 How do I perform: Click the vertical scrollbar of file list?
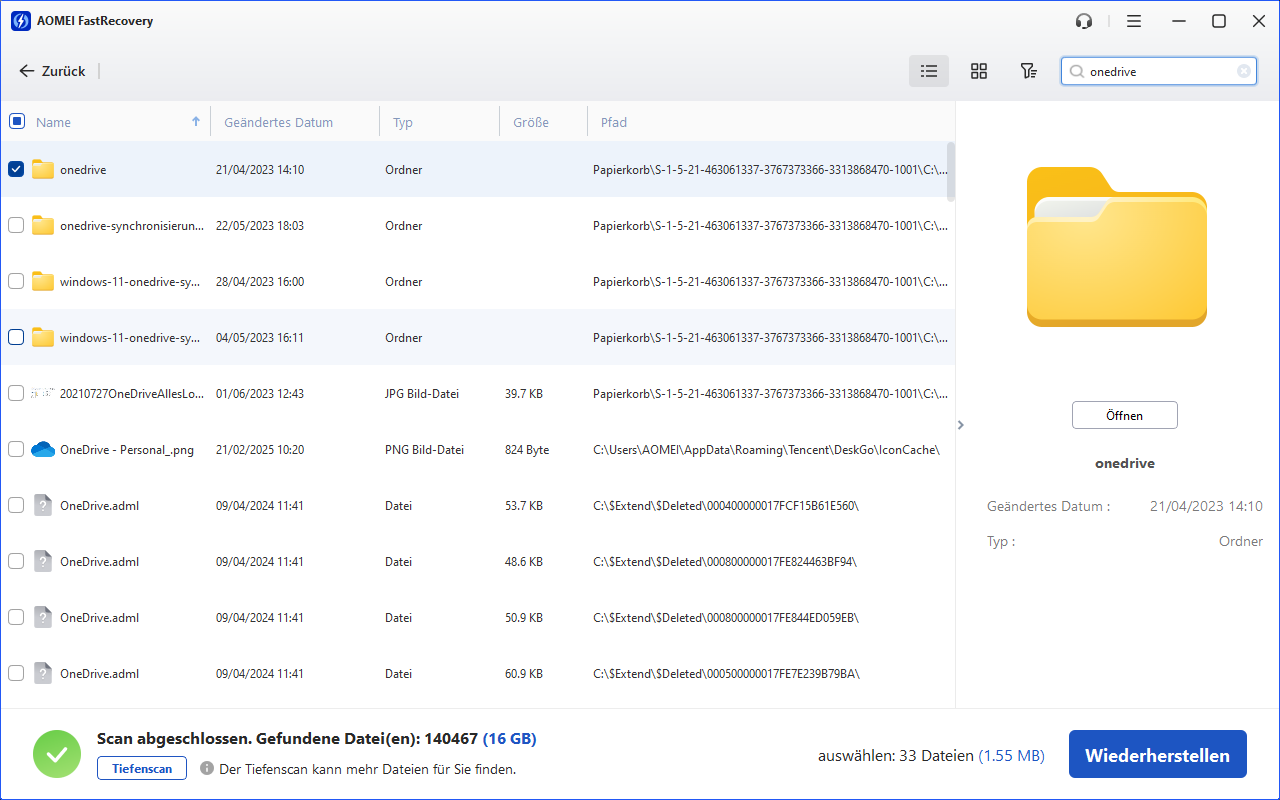[950, 172]
